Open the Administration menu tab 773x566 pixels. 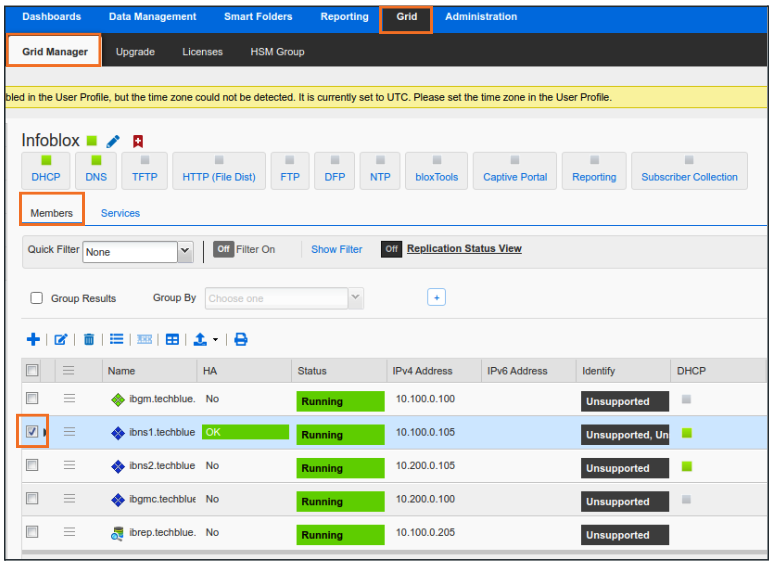481,17
